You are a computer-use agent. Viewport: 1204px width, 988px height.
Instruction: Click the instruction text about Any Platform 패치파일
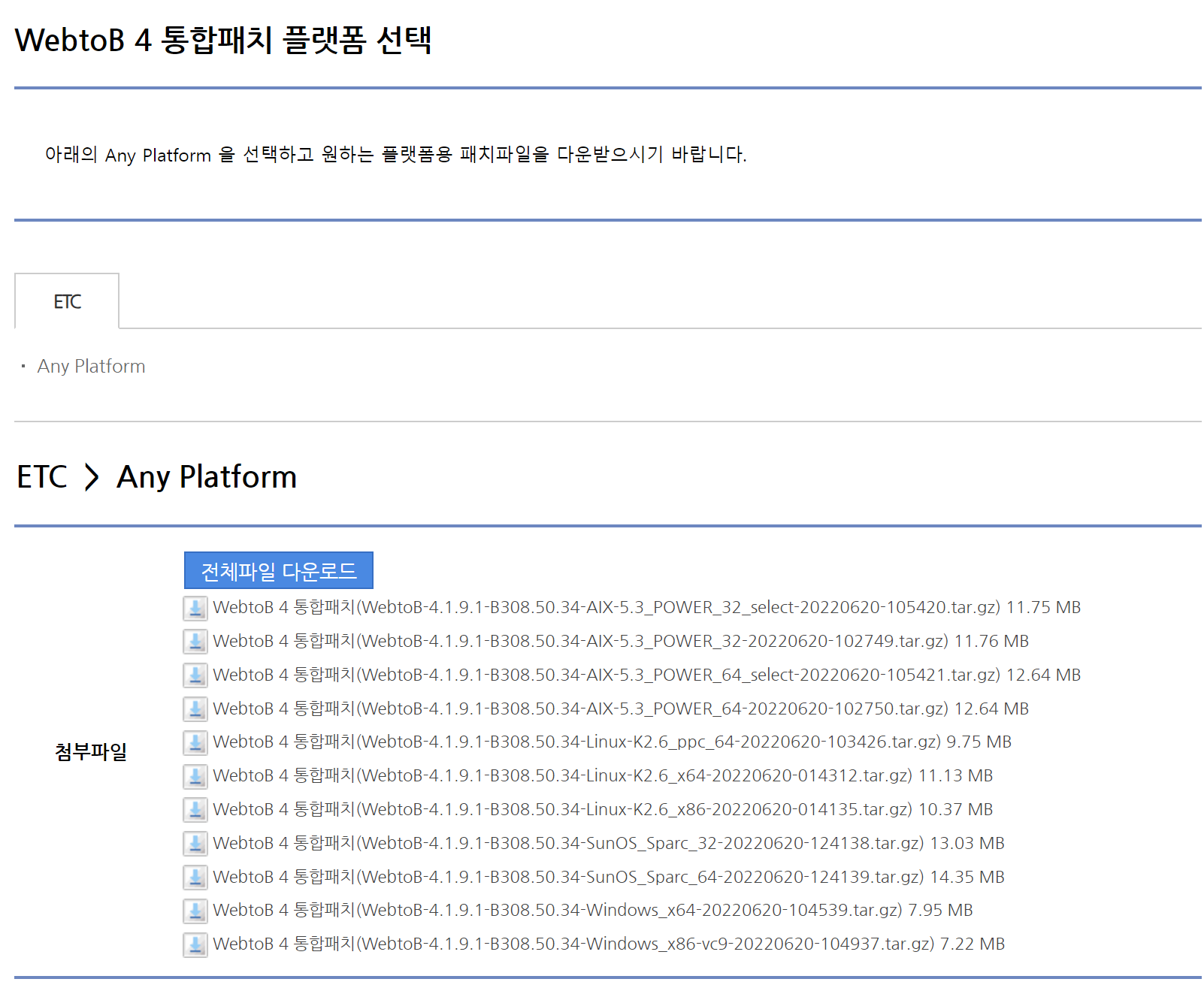click(x=395, y=154)
